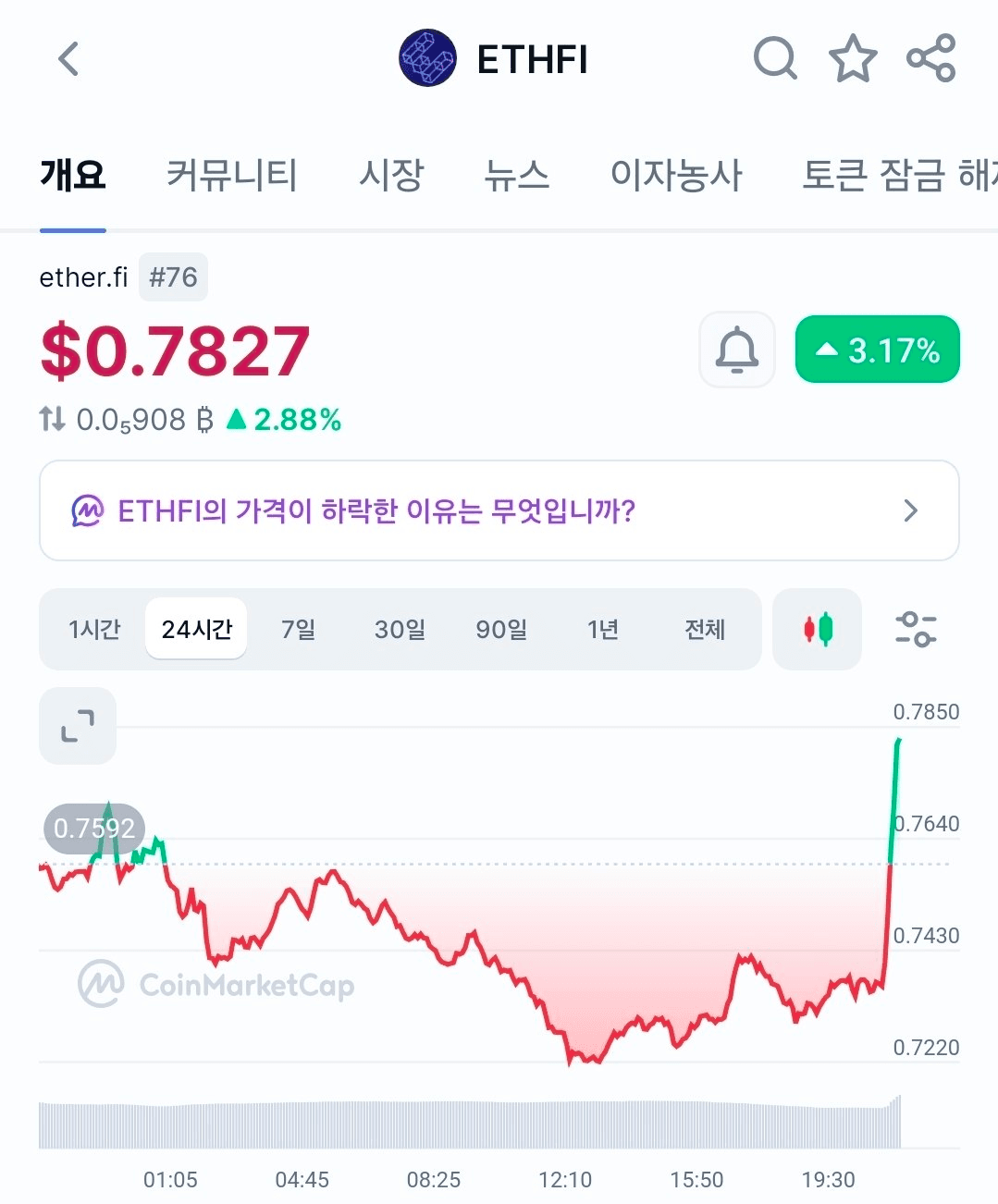Screen dimensions: 998x1204
Task: Add ETHFI to watchlist star
Action: [852, 59]
